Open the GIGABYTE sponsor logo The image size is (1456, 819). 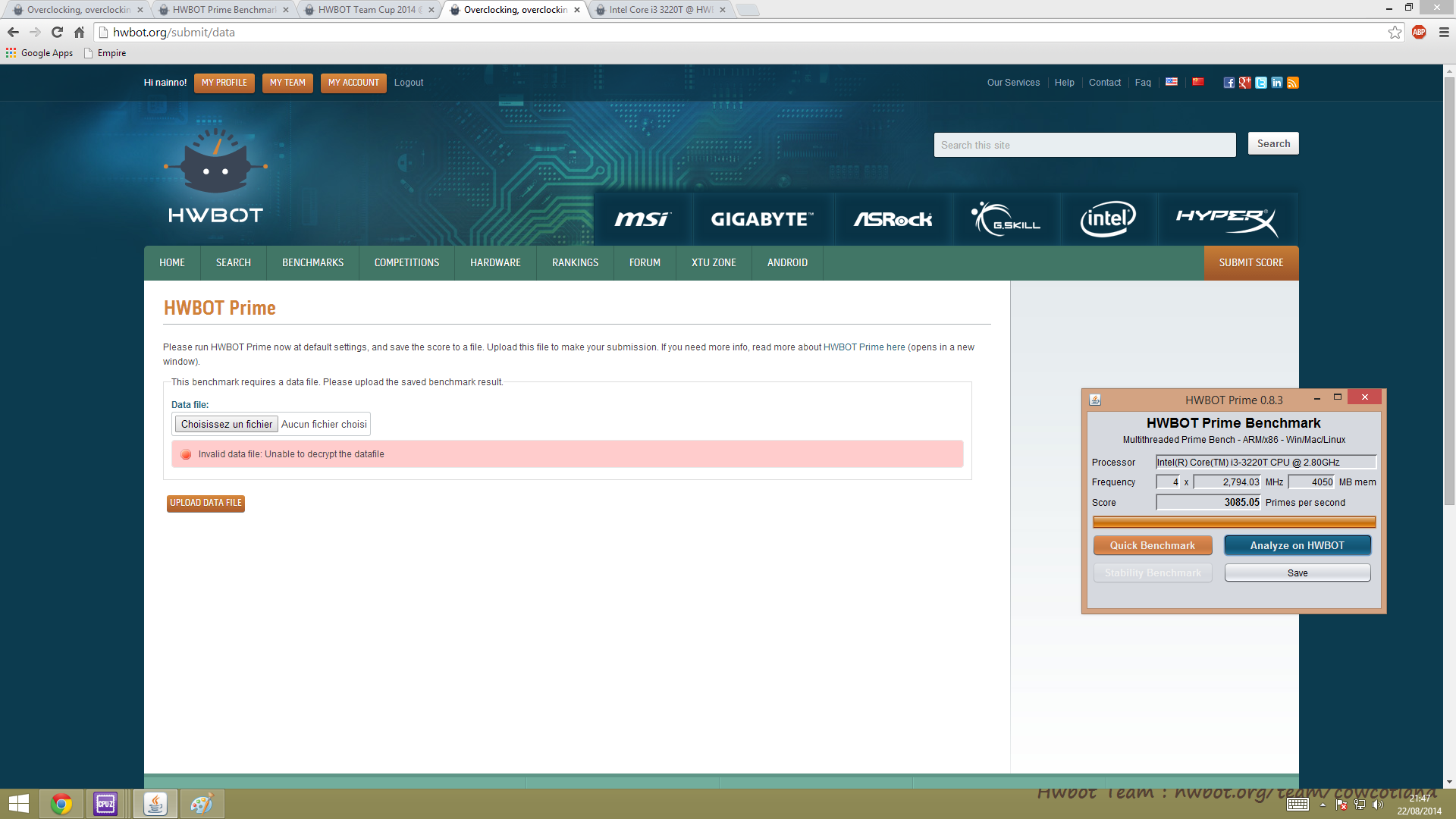[x=761, y=219]
